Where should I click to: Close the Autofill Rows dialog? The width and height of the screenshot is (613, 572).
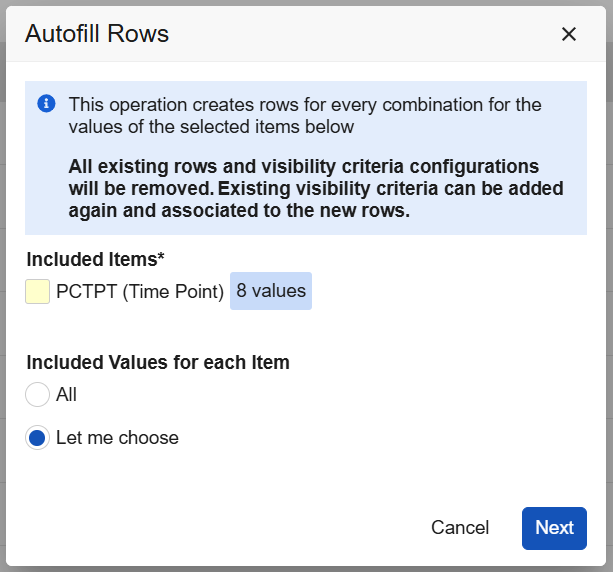click(x=569, y=34)
